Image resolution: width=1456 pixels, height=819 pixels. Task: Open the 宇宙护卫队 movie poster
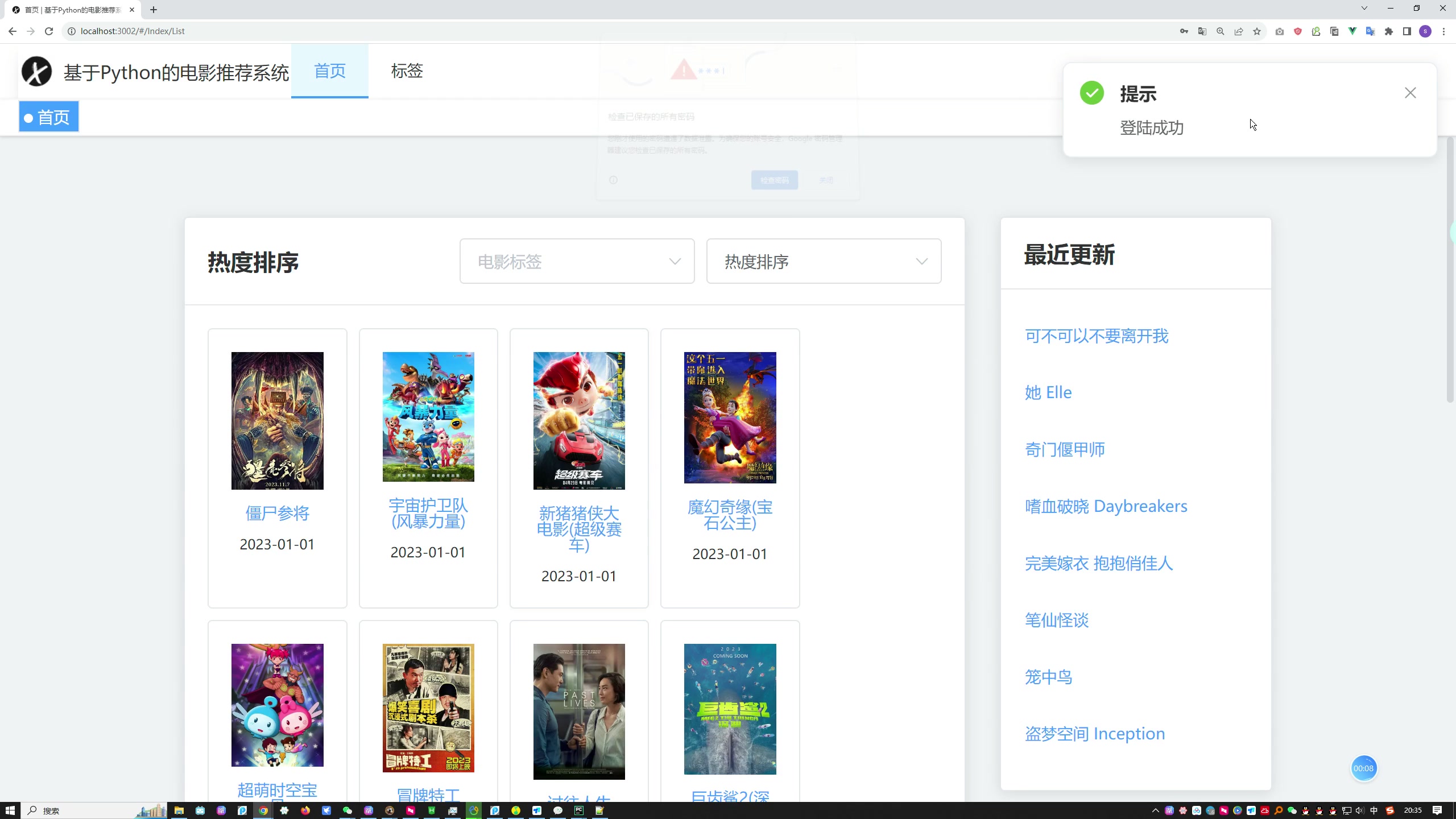pyautogui.click(x=428, y=417)
